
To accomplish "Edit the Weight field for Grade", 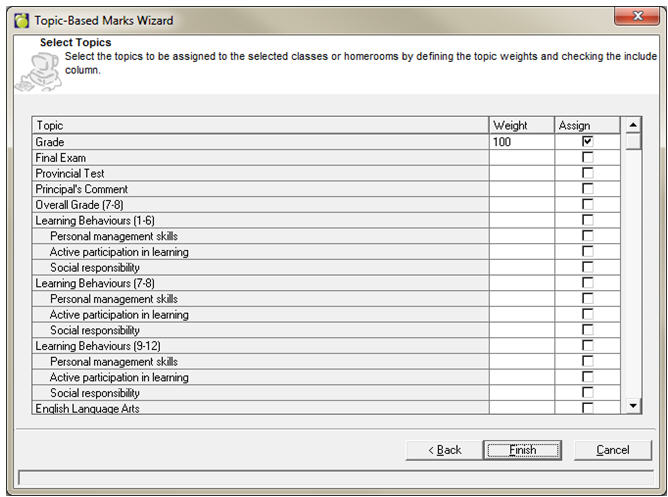I will (x=521, y=142).
